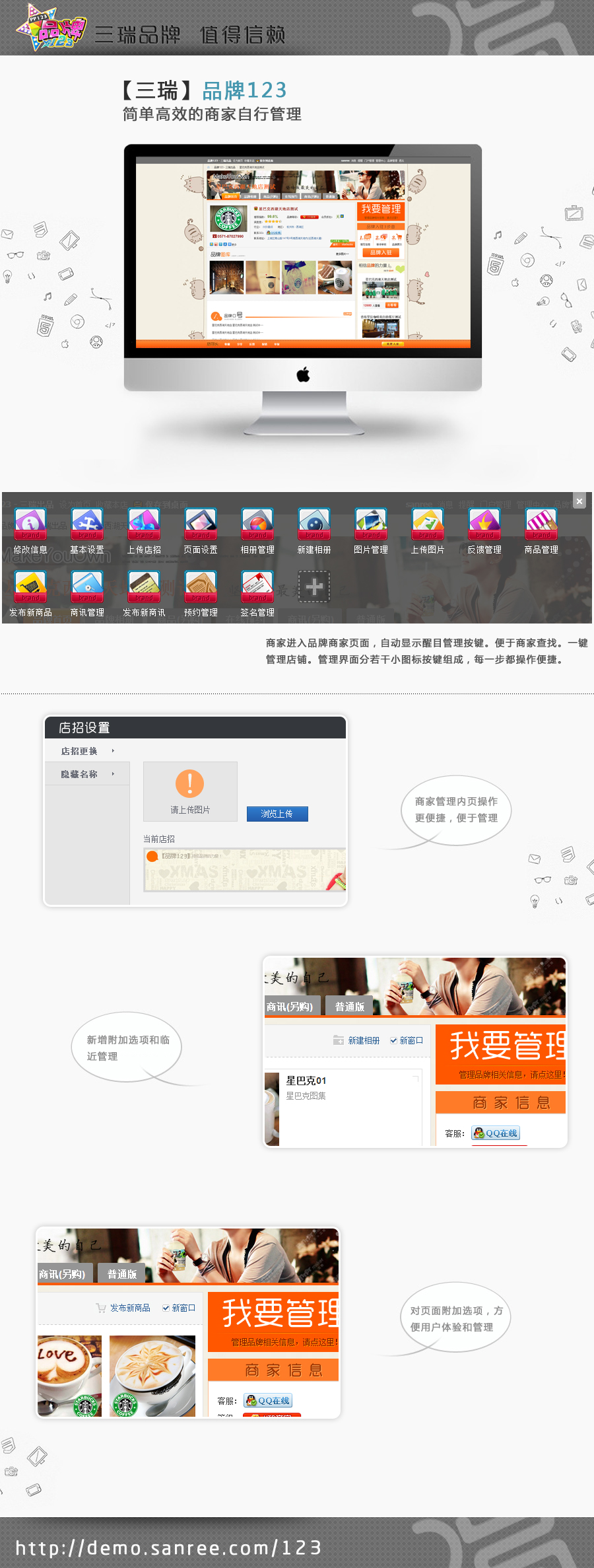Image resolution: width=594 pixels, height=1568 pixels.
Task: Select 普通版 tab in products panel
Action: (121, 1273)
